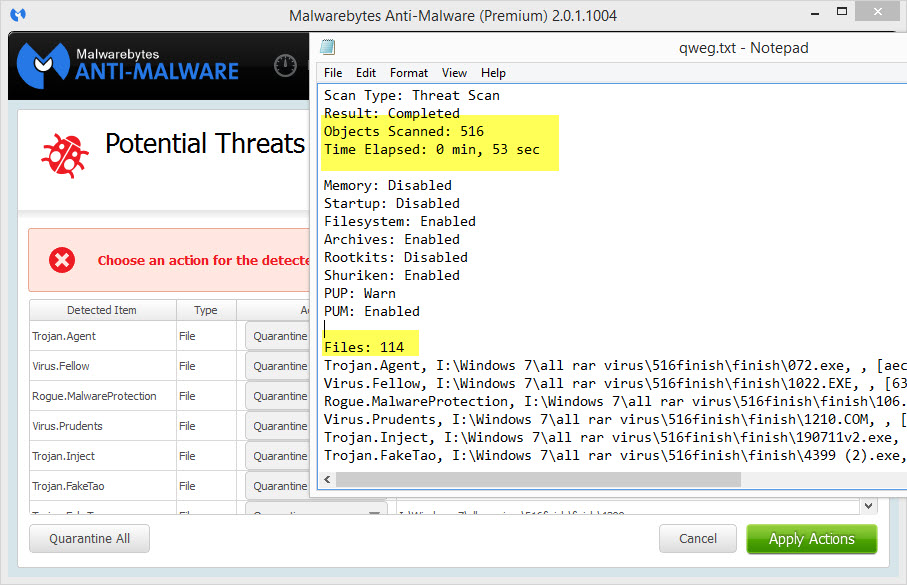
Task: Click the Trojan.FakeTao log line in Notepad
Action: [615, 455]
